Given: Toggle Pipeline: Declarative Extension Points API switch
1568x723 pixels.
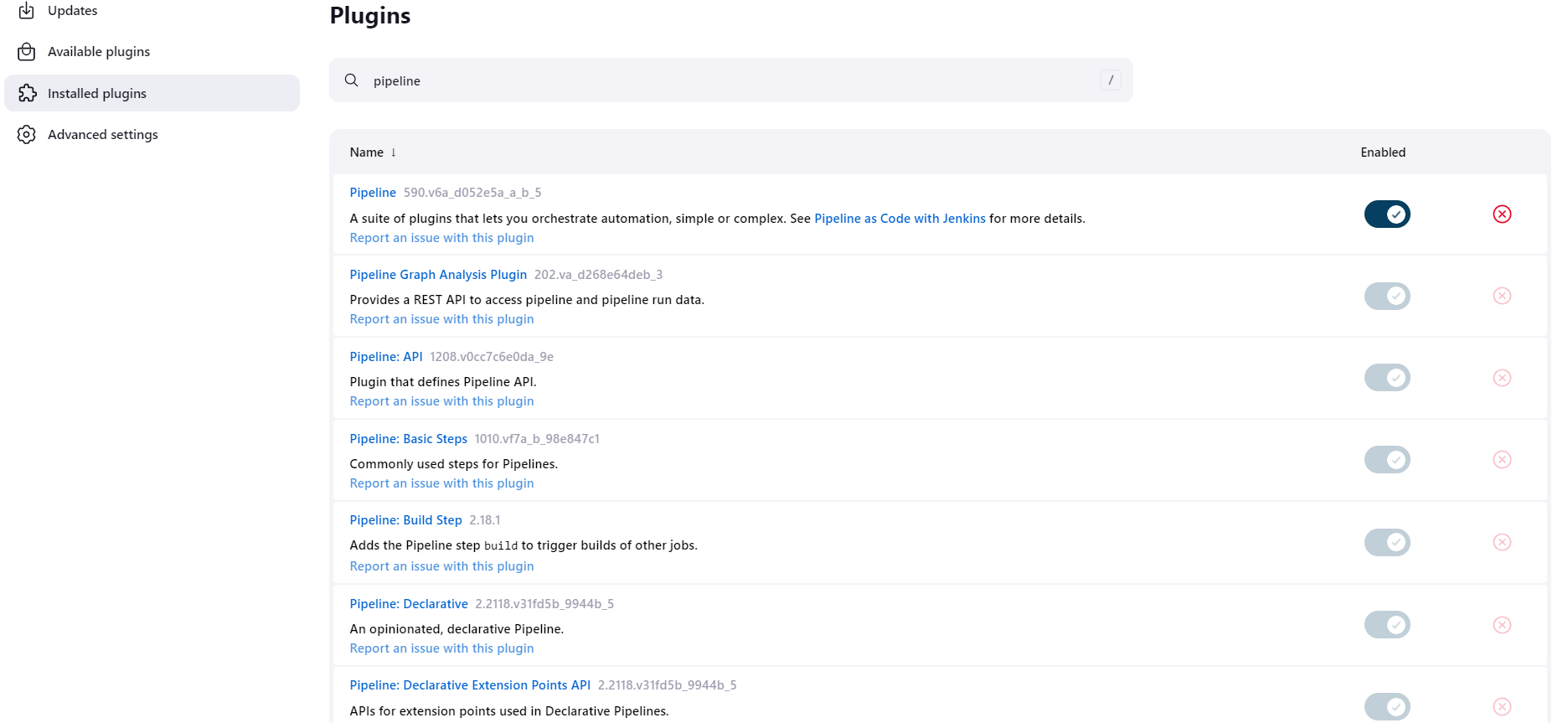Looking at the screenshot, I should [x=1387, y=706].
